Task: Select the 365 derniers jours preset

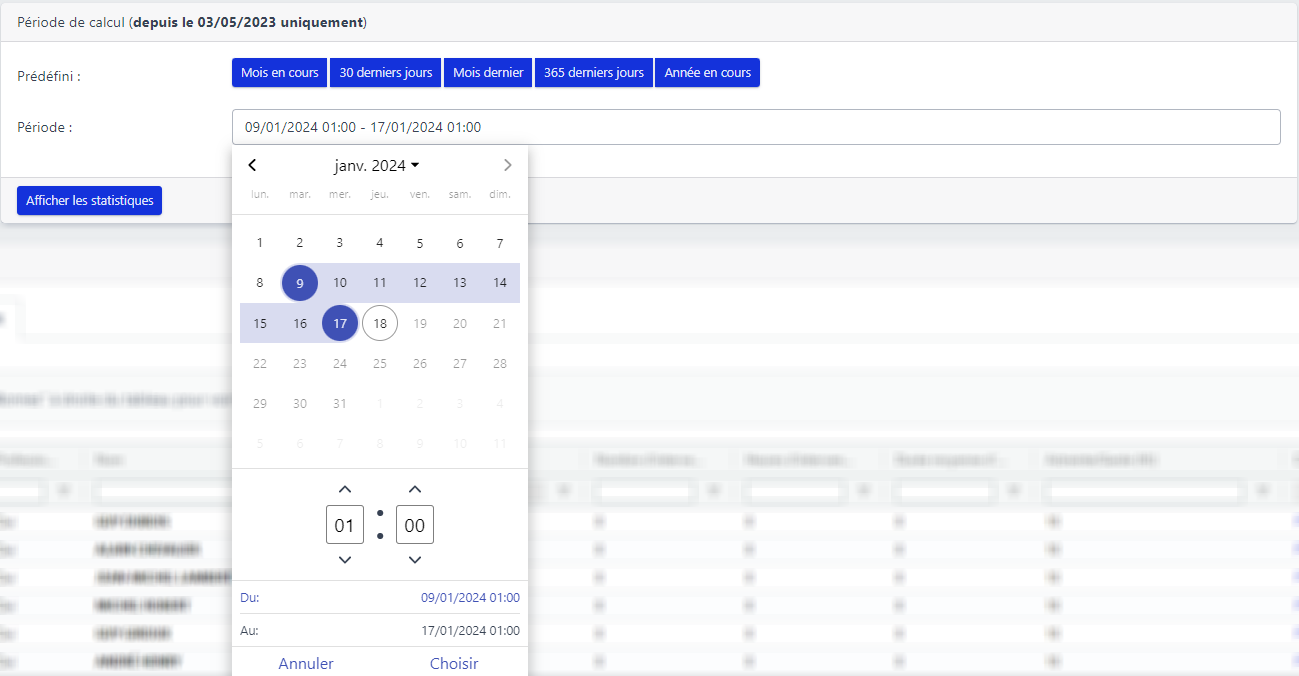Action: coord(593,73)
